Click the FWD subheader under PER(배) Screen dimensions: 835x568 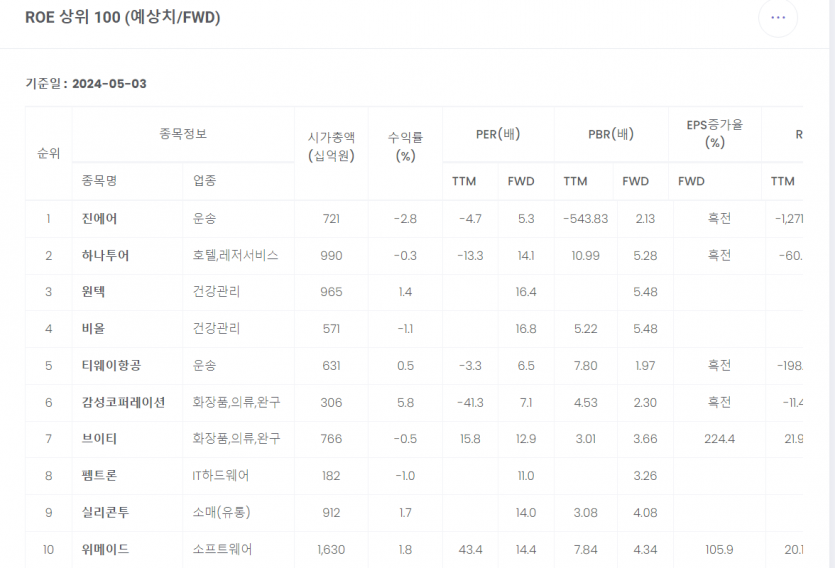point(521,182)
